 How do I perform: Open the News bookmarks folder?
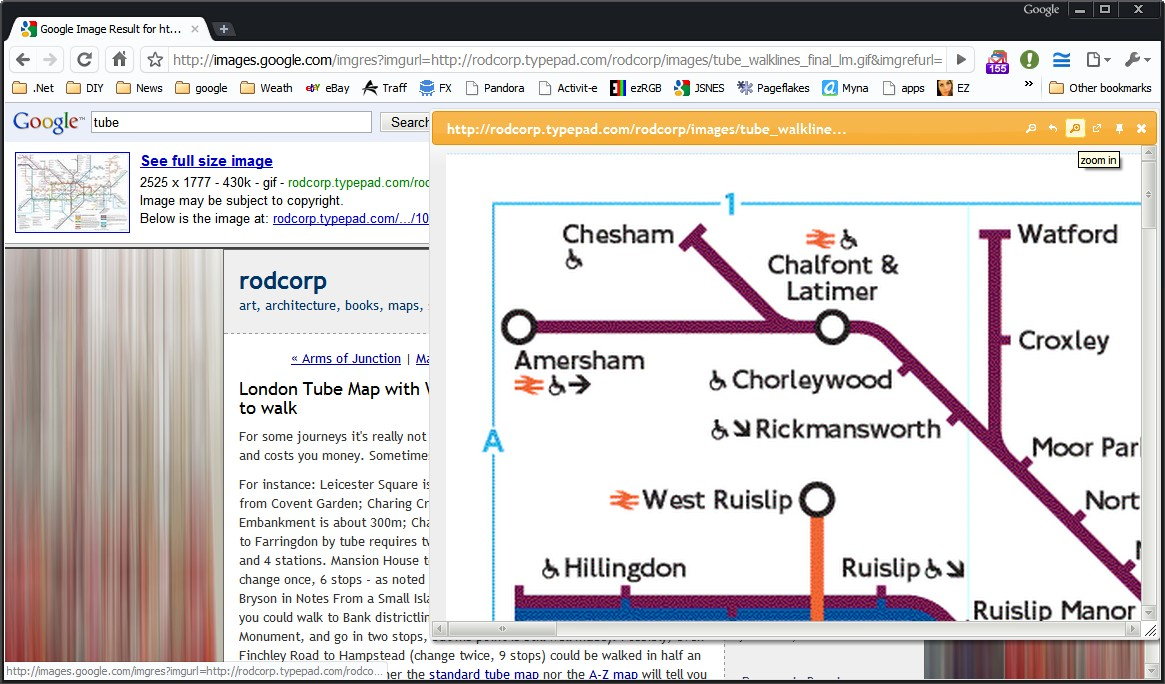[x=139, y=88]
